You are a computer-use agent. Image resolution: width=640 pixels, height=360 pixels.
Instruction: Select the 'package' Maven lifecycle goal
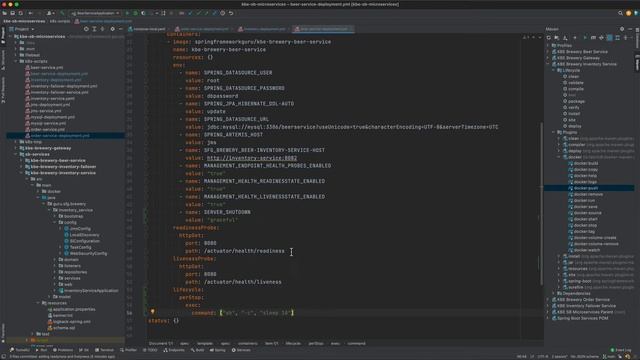click(576, 101)
